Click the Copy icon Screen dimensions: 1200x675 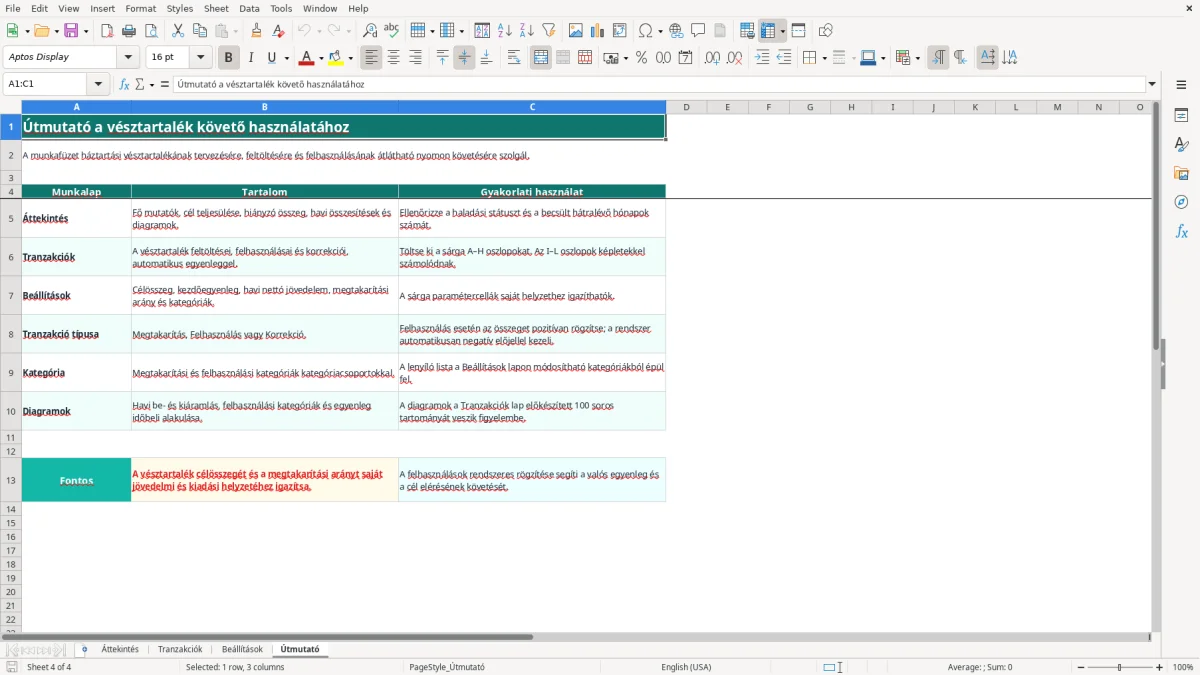(199, 31)
